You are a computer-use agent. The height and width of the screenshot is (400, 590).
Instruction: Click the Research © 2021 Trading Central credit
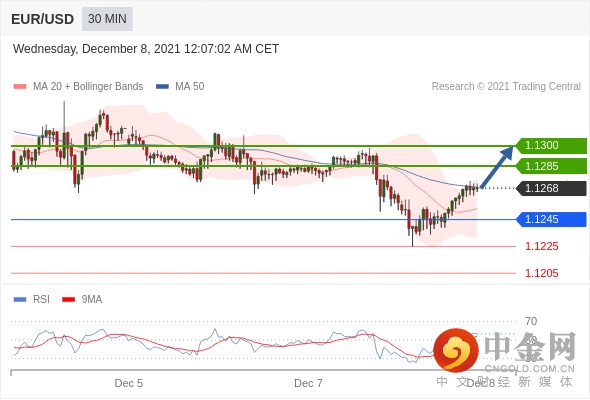(506, 87)
